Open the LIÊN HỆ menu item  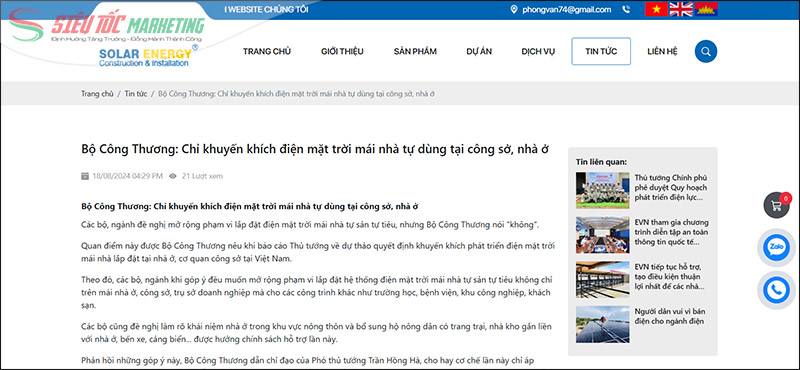click(x=662, y=52)
